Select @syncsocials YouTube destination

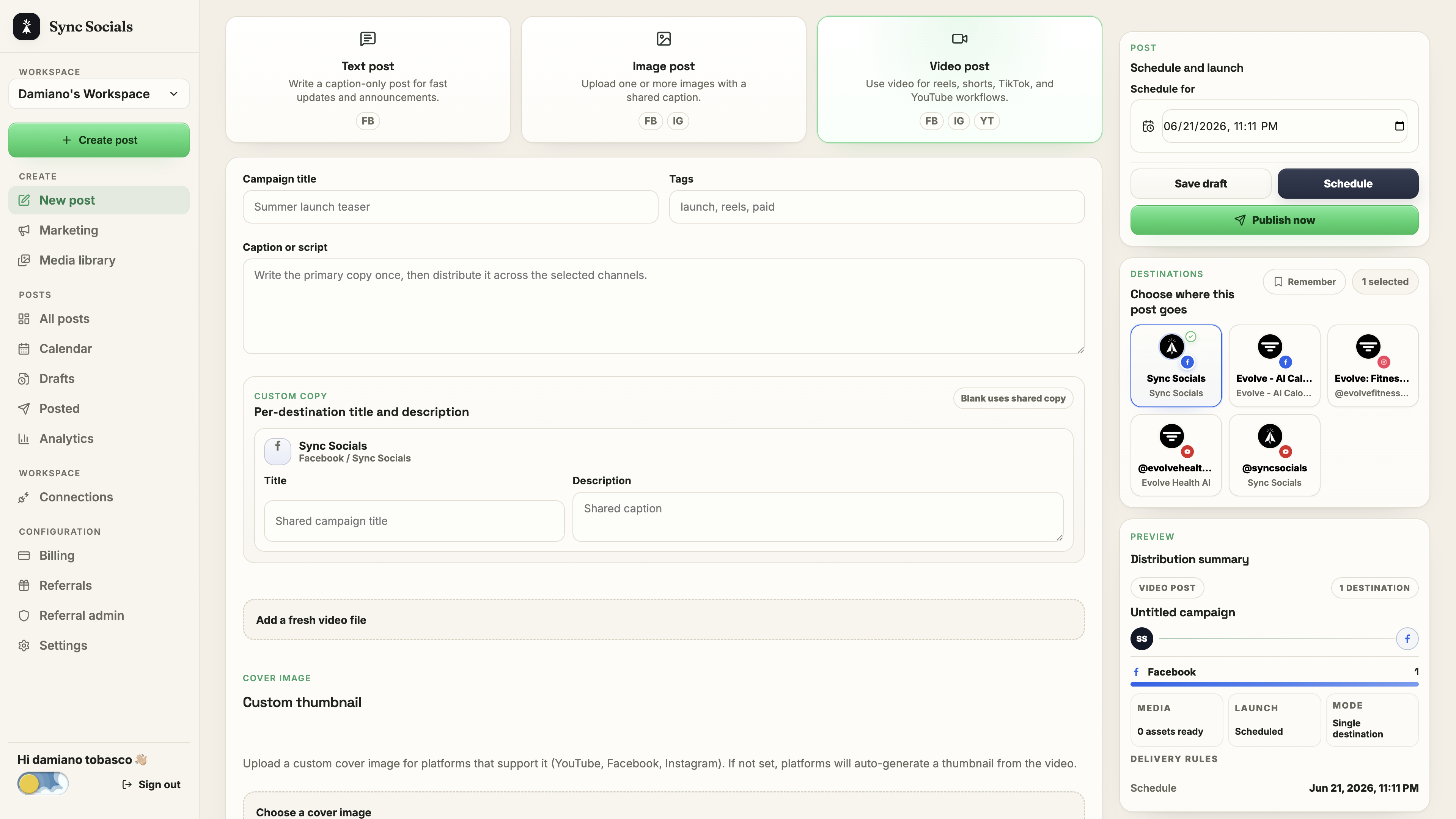tap(1274, 455)
